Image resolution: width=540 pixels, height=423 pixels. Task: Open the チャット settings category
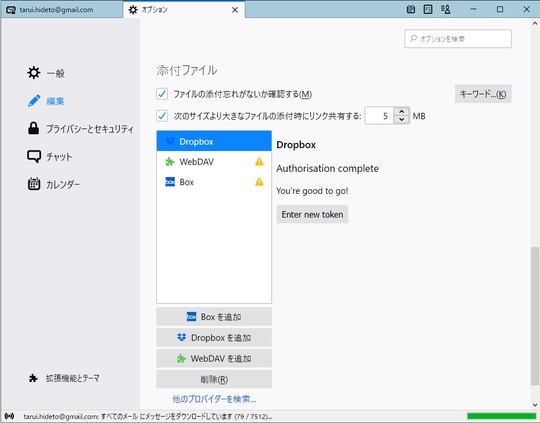point(50,156)
